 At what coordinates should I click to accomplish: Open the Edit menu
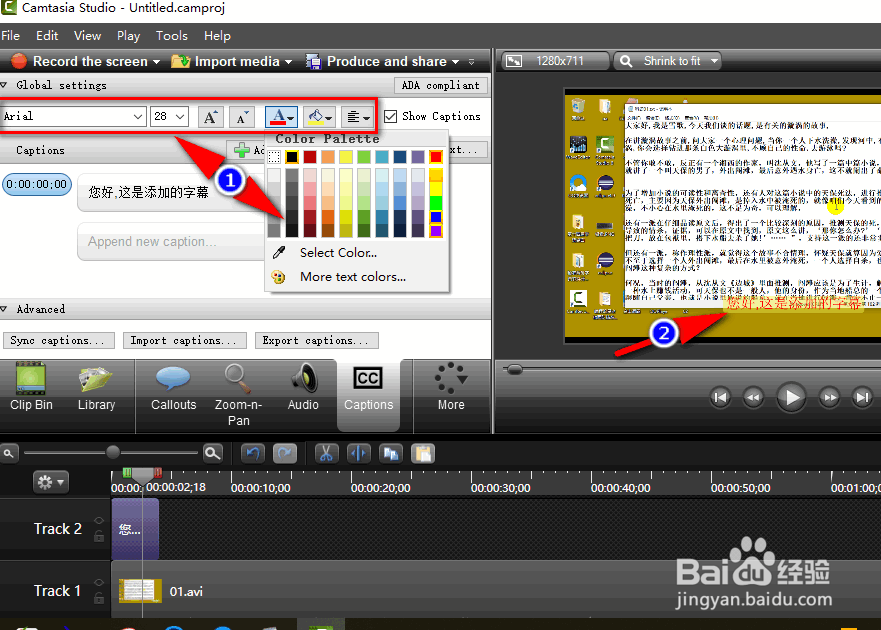[x=47, y=35]
